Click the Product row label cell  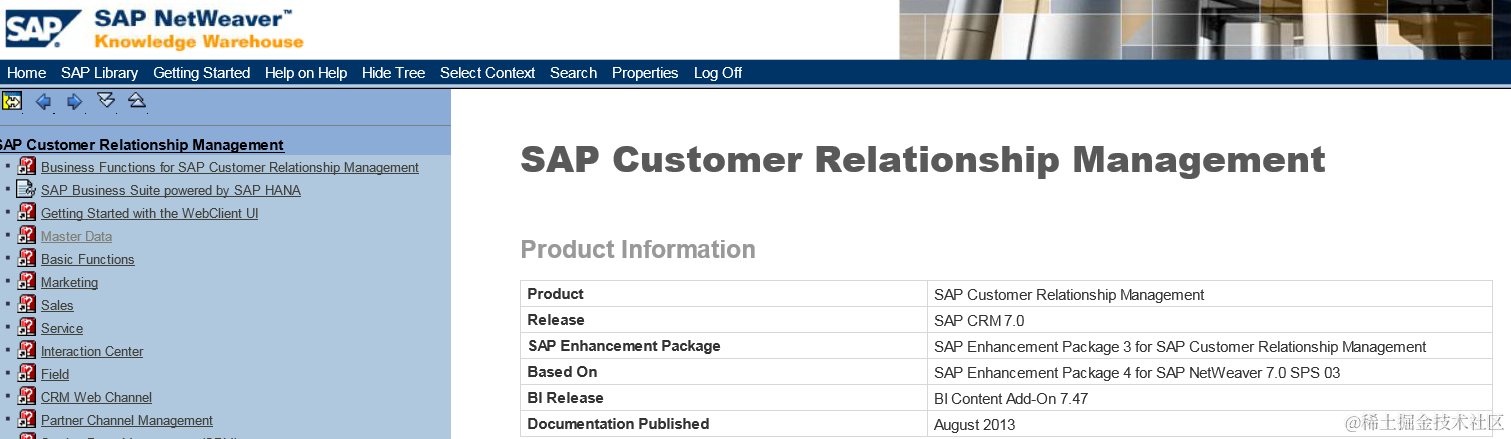pos(724,294)
